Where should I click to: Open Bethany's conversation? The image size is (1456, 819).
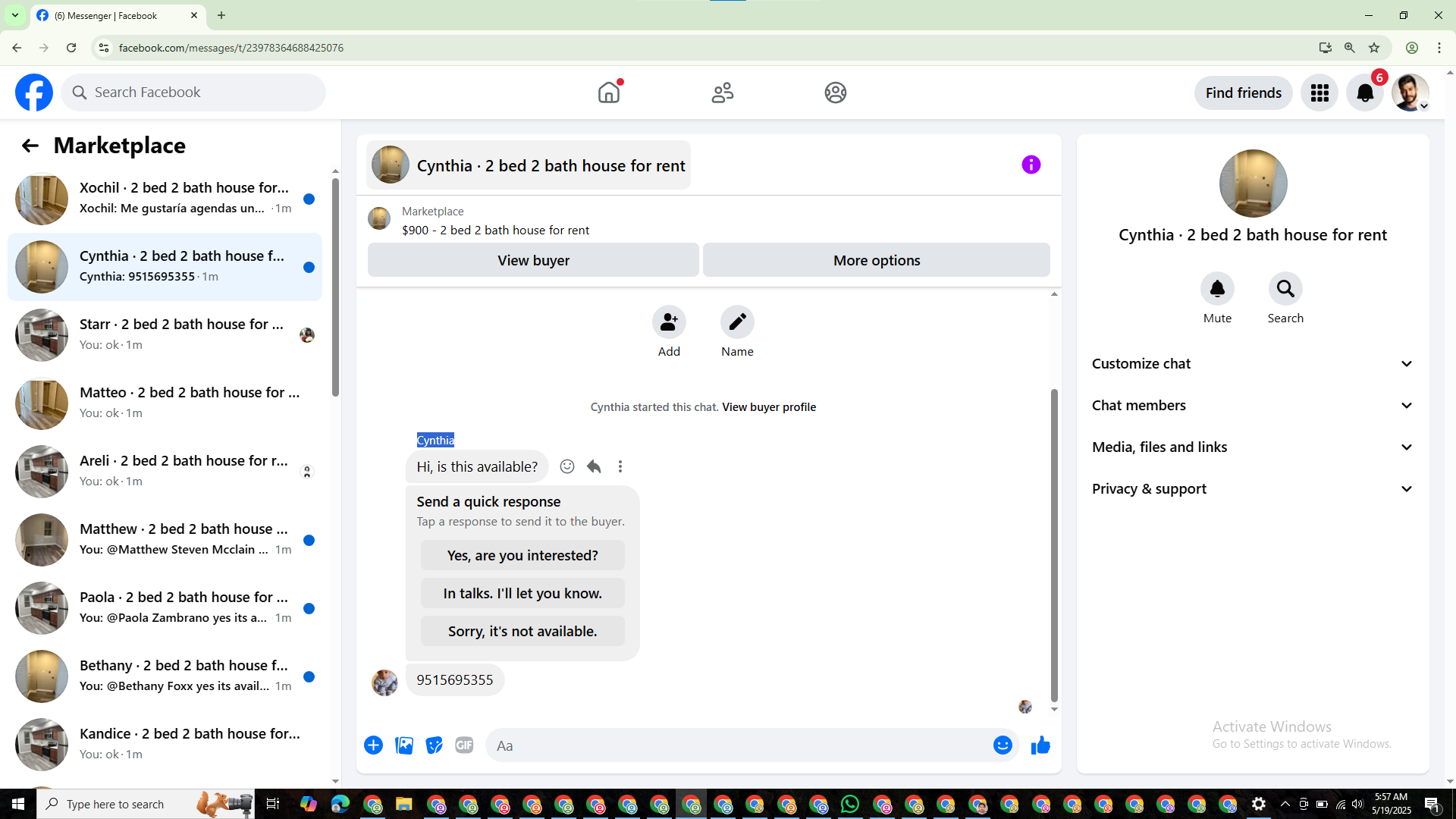click(x=165, y=676)
